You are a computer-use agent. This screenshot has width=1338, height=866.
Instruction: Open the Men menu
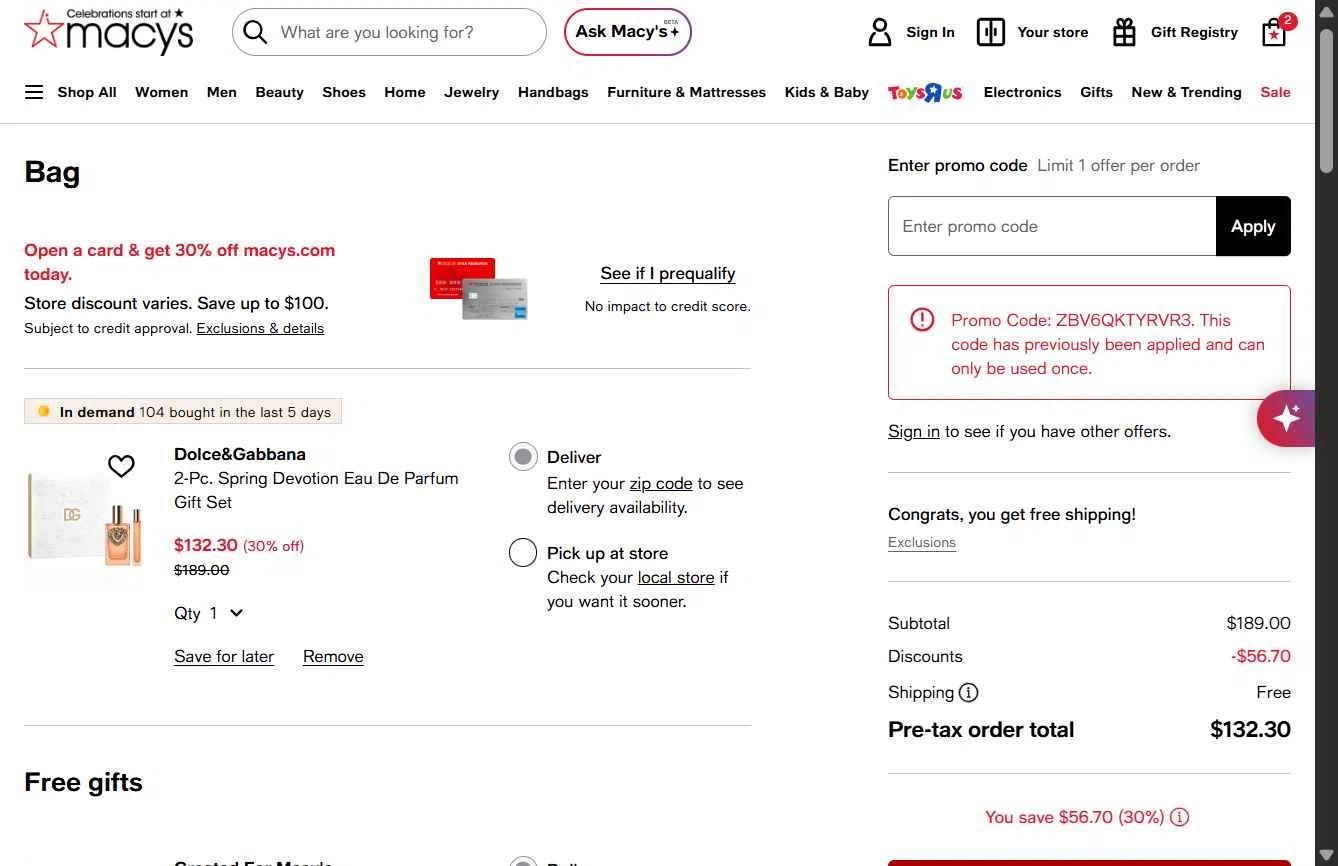pos(222,92)
